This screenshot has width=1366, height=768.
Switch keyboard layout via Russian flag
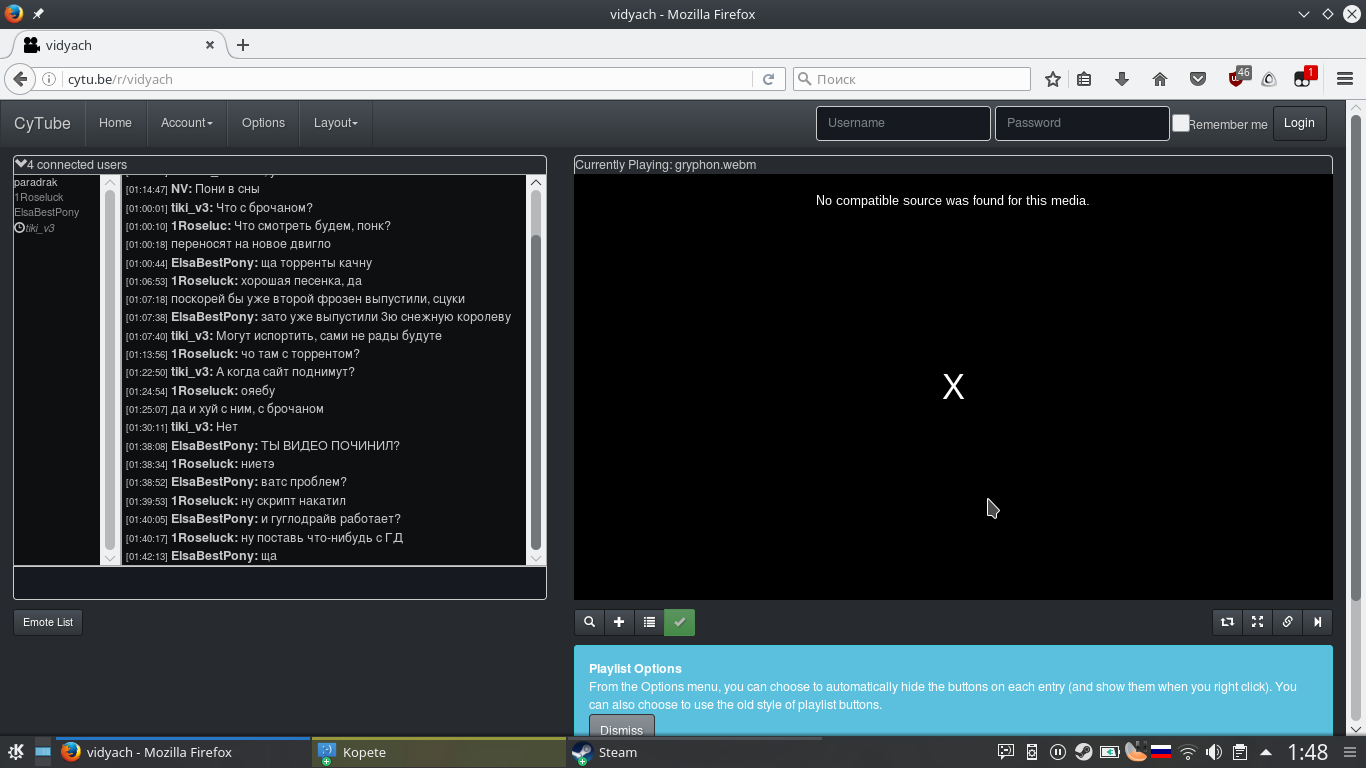(1161, 752)
